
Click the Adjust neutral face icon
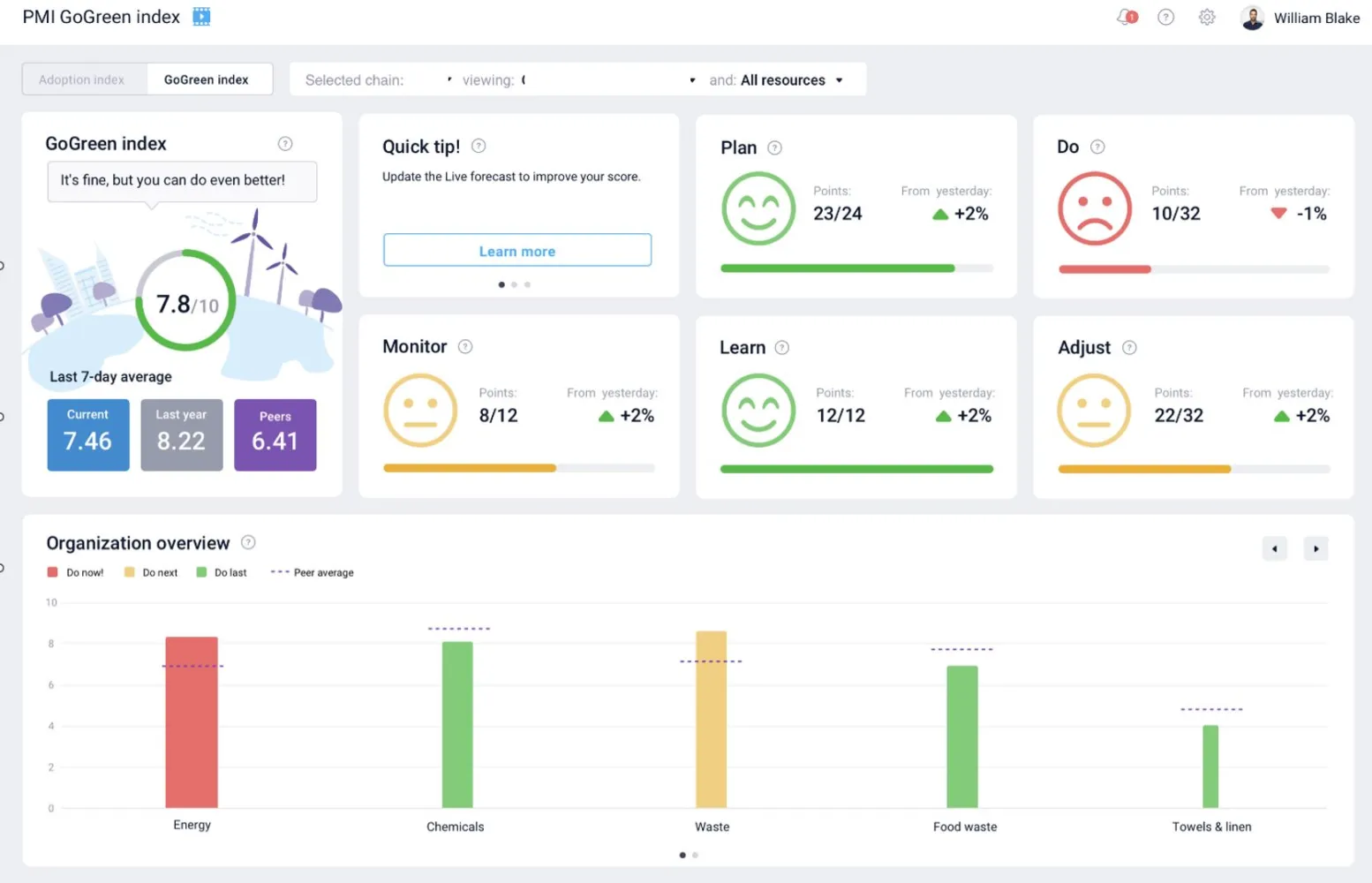[x=1094, y=411]
